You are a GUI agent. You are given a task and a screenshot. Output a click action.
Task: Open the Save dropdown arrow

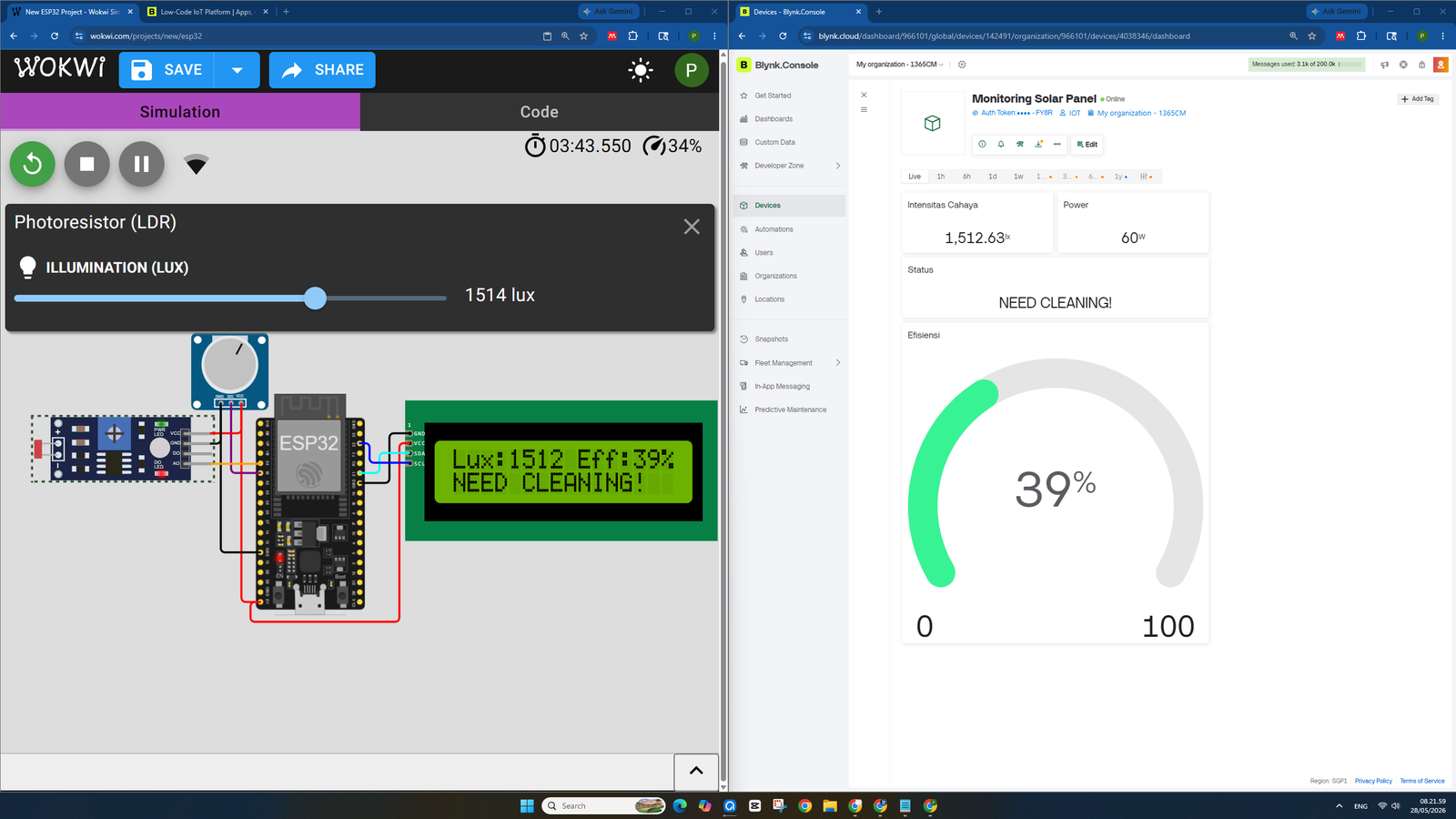tap(238, 70)
